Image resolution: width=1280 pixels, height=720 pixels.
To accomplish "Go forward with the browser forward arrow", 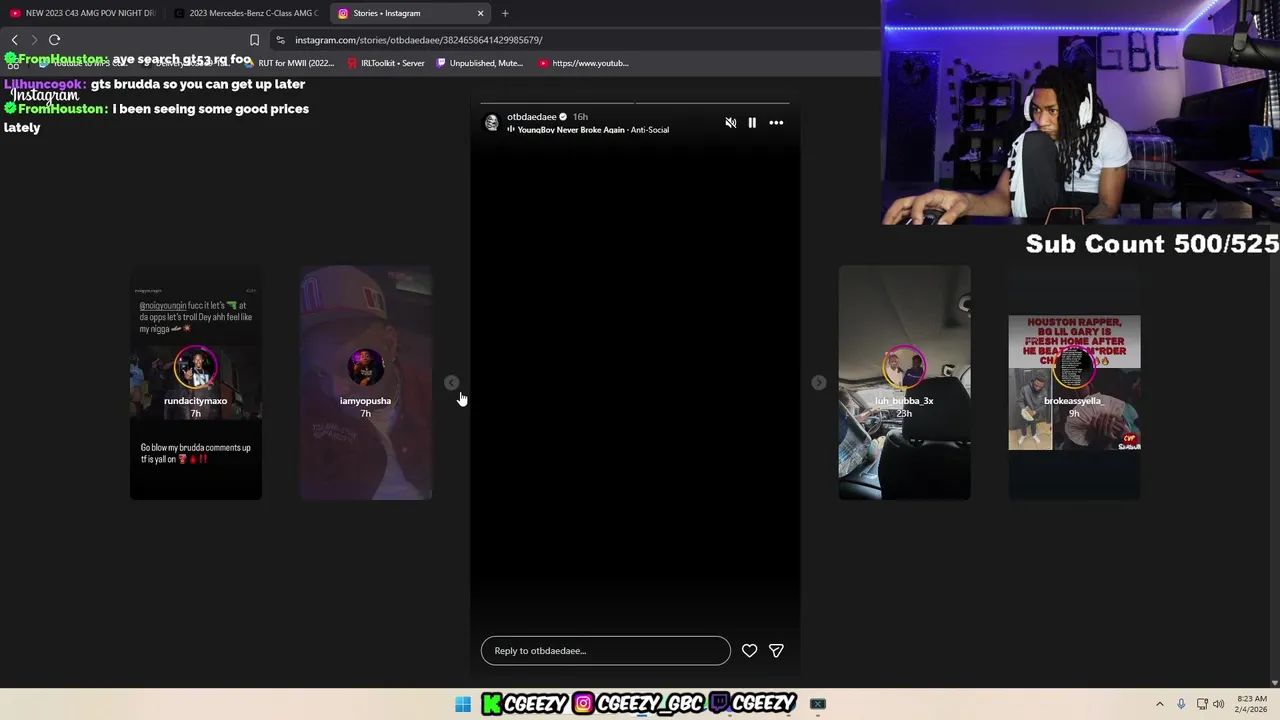I will [x=34, y=40].
